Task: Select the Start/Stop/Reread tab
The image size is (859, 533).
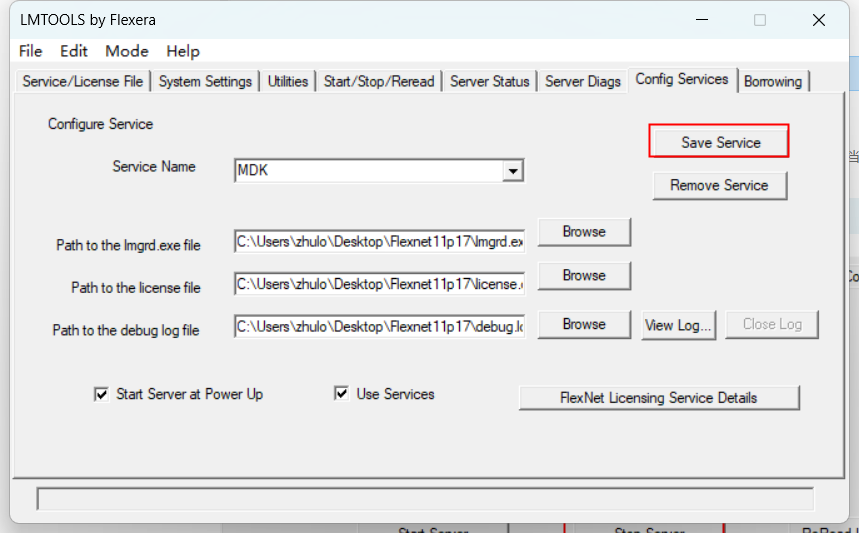Action: click(379, 81)
